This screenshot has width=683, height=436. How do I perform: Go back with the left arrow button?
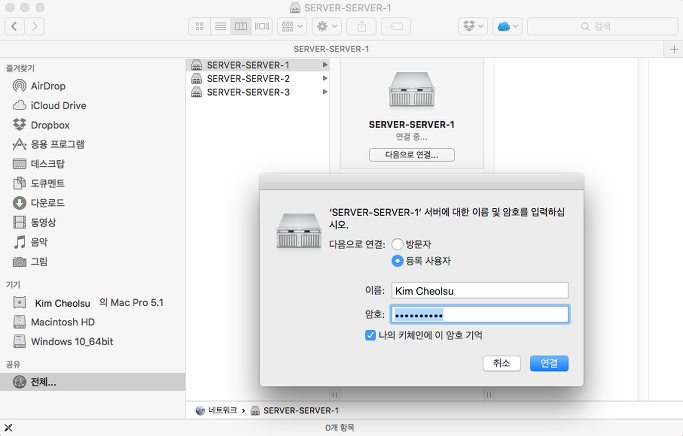click(14, 27)
